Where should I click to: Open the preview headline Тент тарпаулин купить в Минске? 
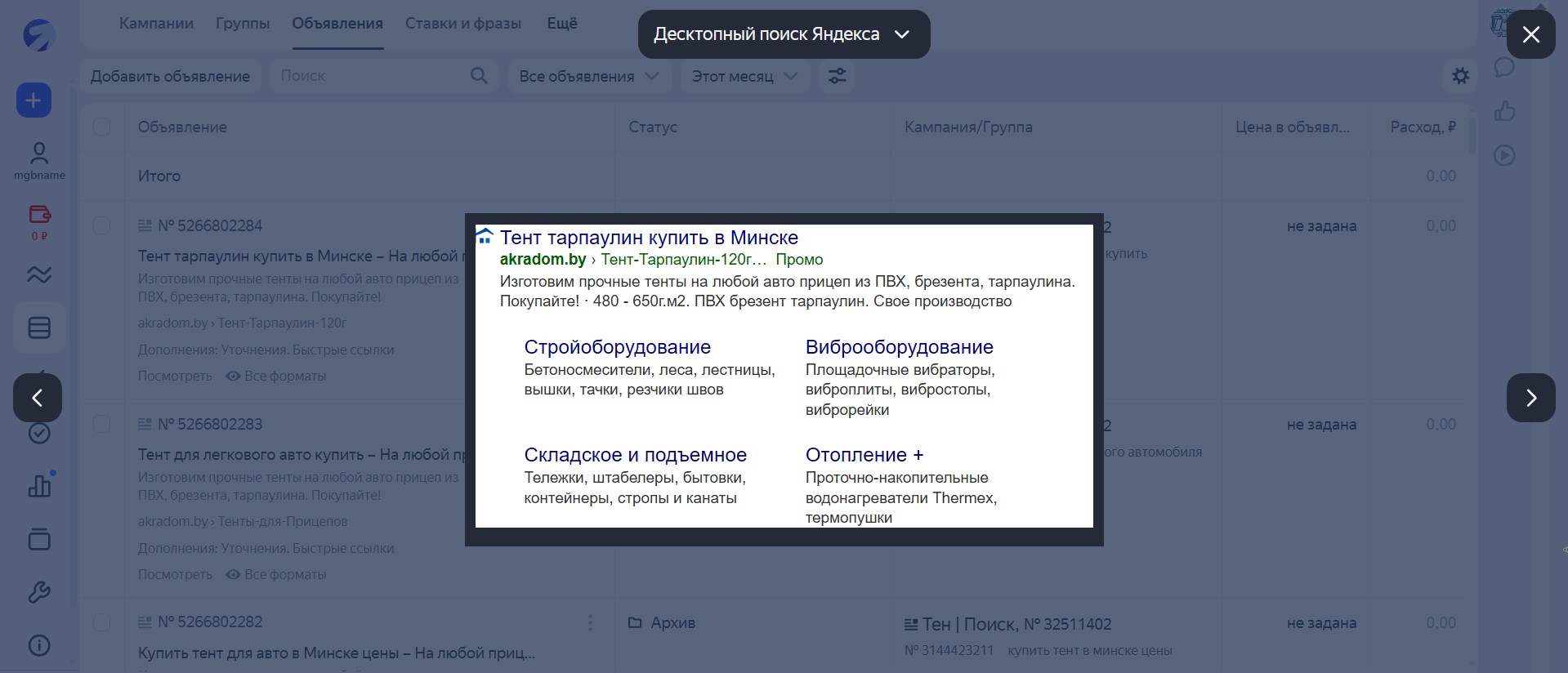click(649, 238)
